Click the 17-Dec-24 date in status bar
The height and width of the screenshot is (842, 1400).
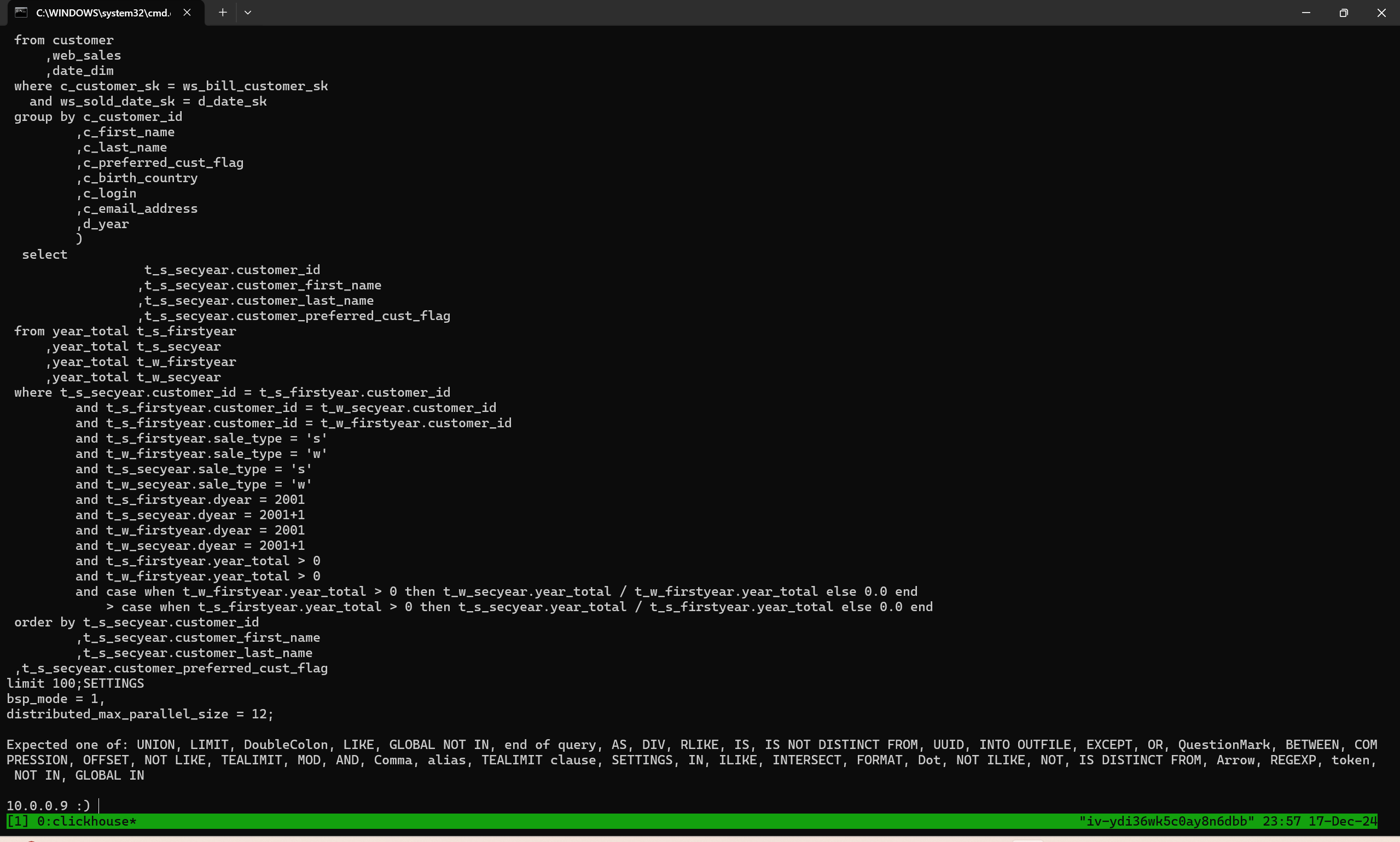coord(1342,821)
